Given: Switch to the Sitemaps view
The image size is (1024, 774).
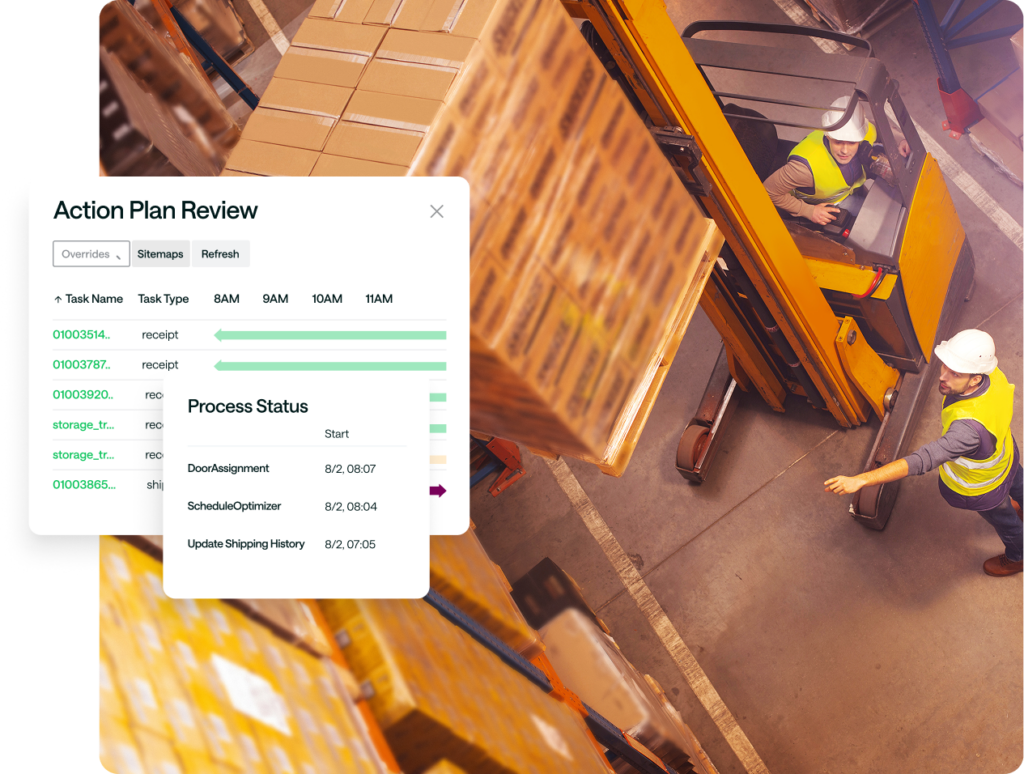Looking at the screenshot, I should 160,254.
